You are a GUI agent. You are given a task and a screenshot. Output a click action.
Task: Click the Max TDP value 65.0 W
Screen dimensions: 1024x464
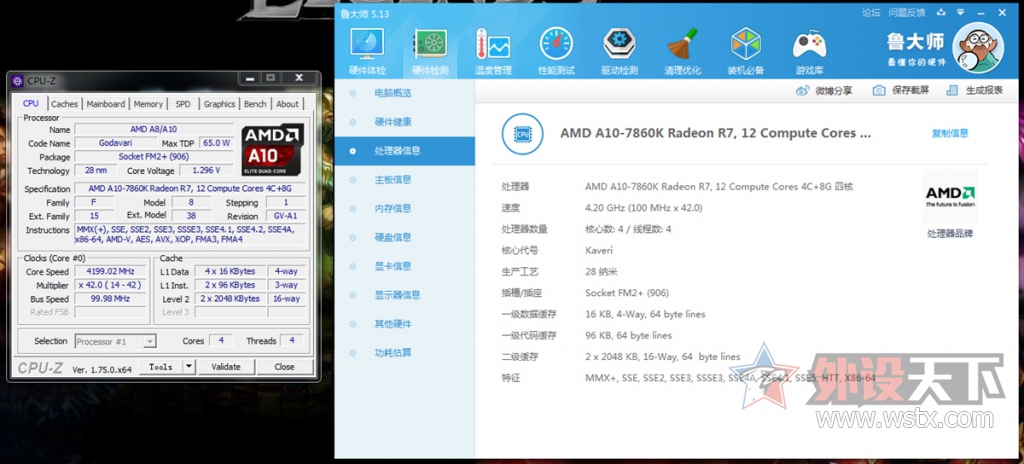coord(216,143)
